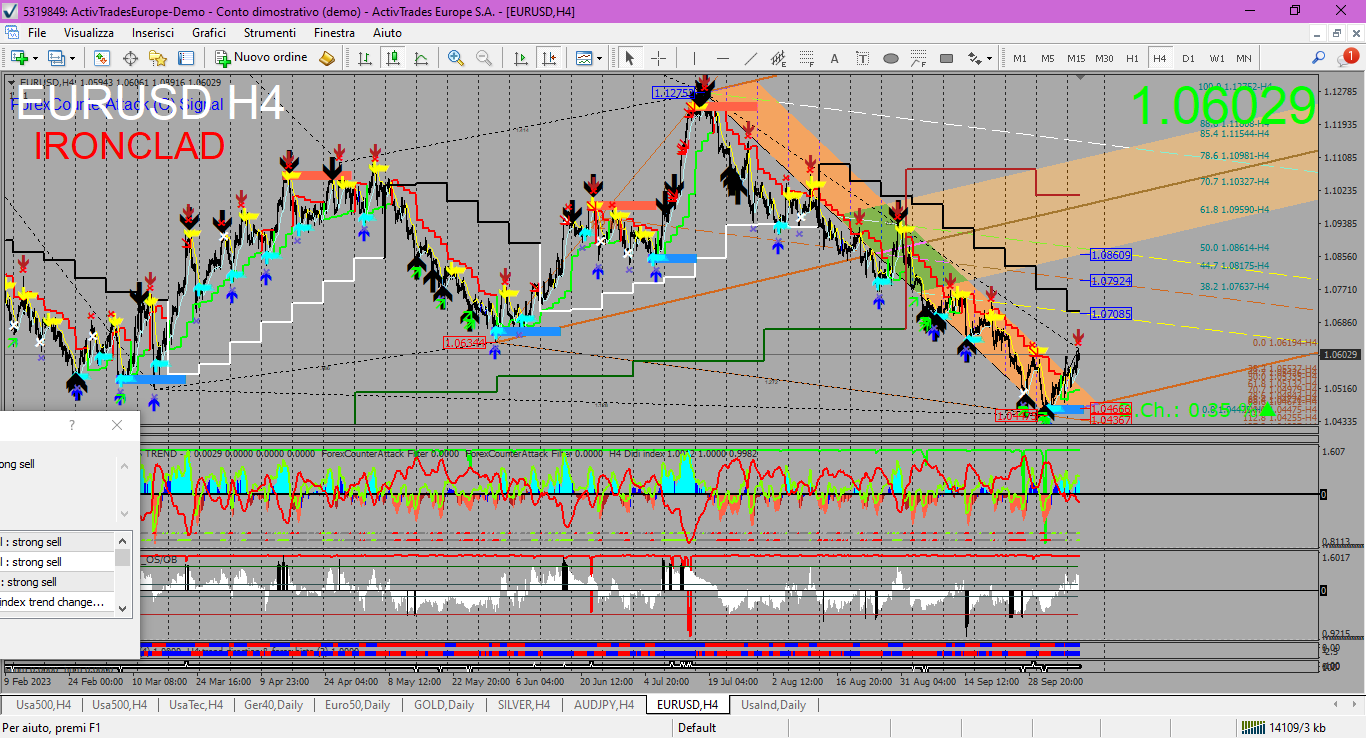Toggle chart shift to end
This screenshot has height=738, width=1366.
(x=547, y=58)
